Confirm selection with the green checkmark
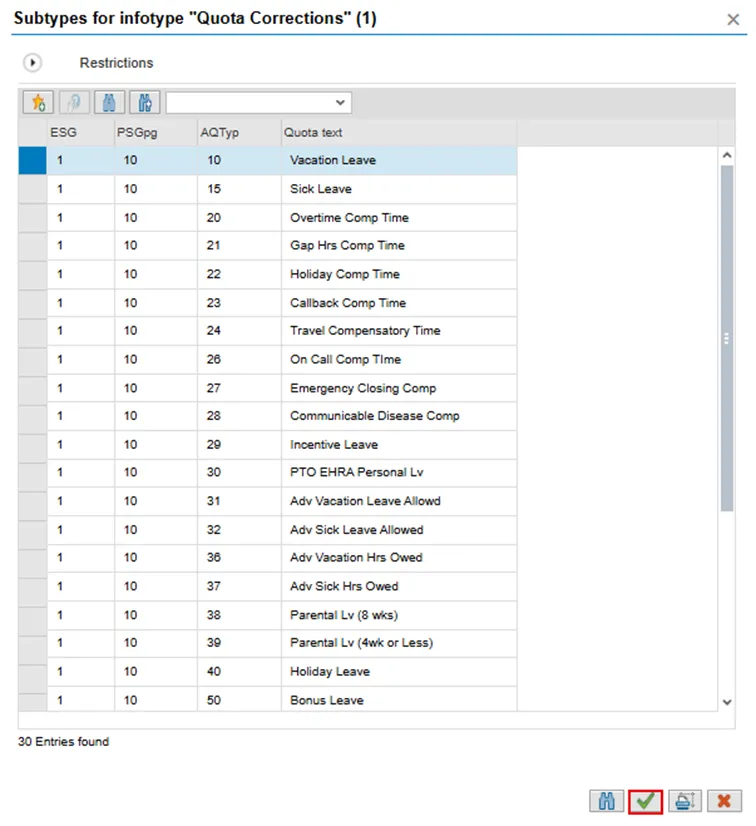 (646, 800)
